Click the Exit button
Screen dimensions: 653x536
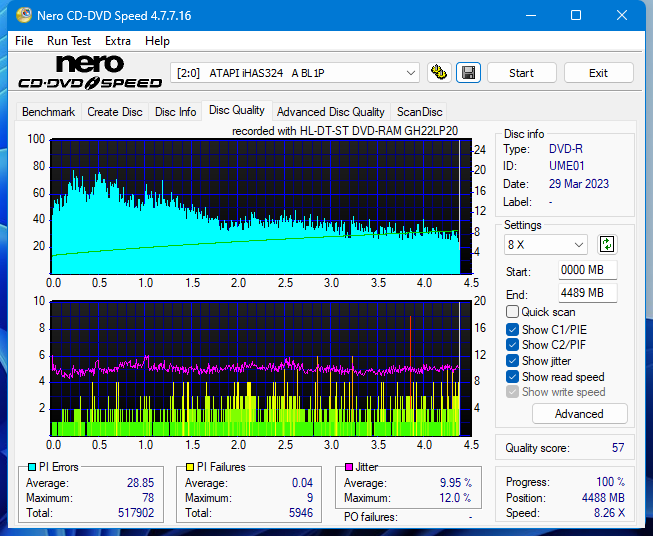tap(598, 73)
